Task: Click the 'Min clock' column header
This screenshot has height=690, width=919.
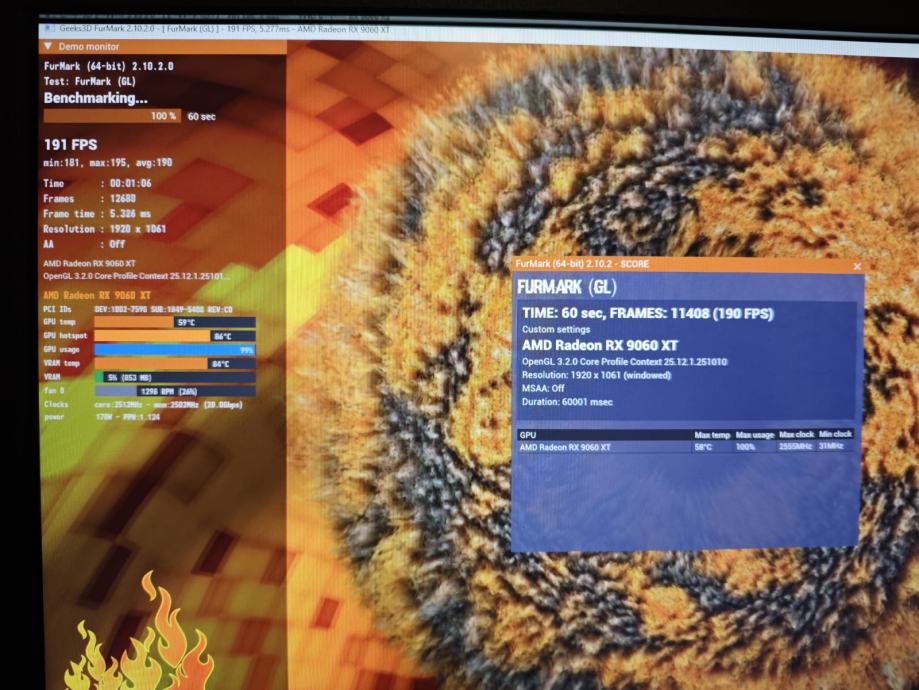Action: click(835, 434)
